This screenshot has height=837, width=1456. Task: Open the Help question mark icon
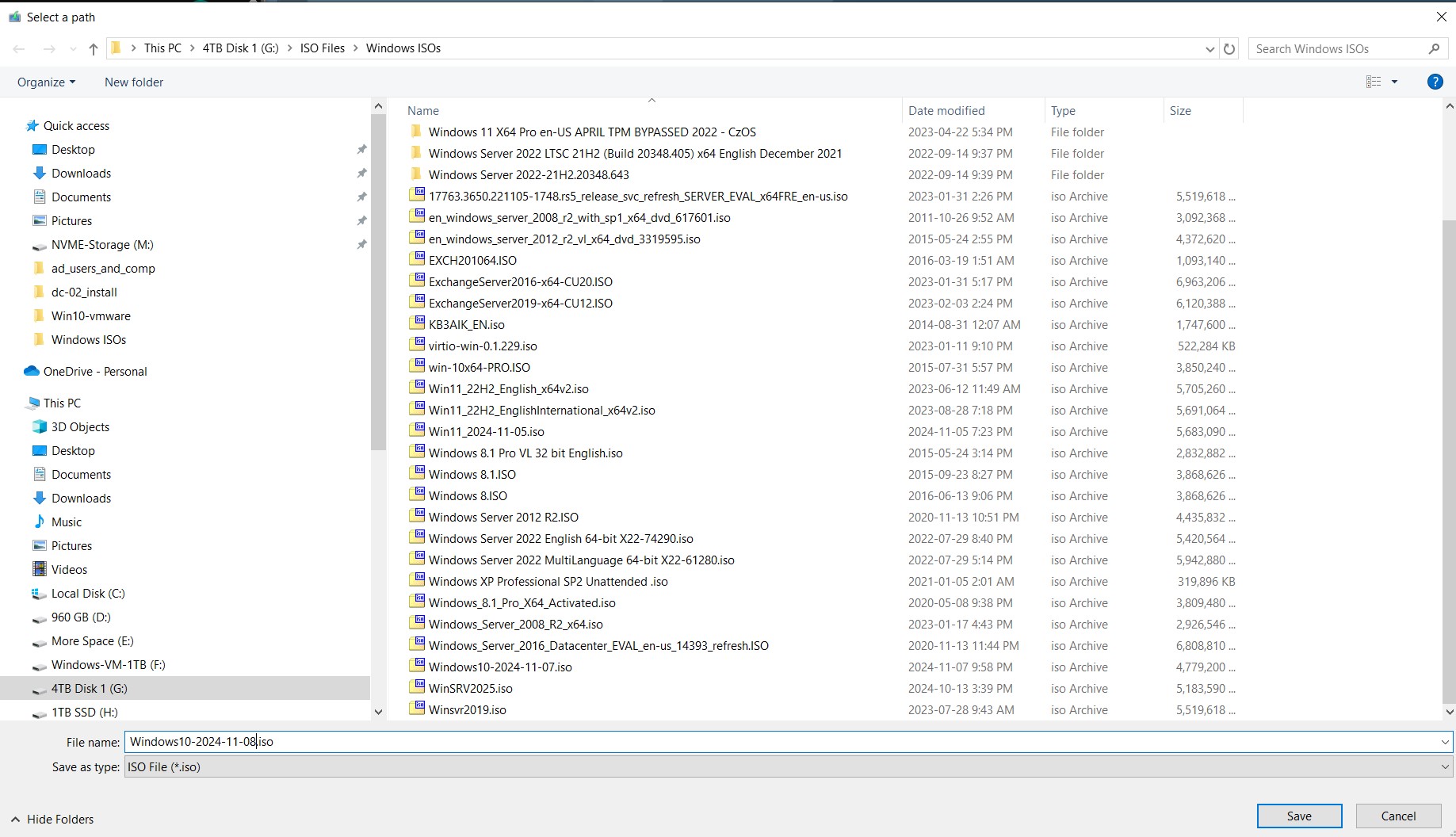[x=1434, y=82]
